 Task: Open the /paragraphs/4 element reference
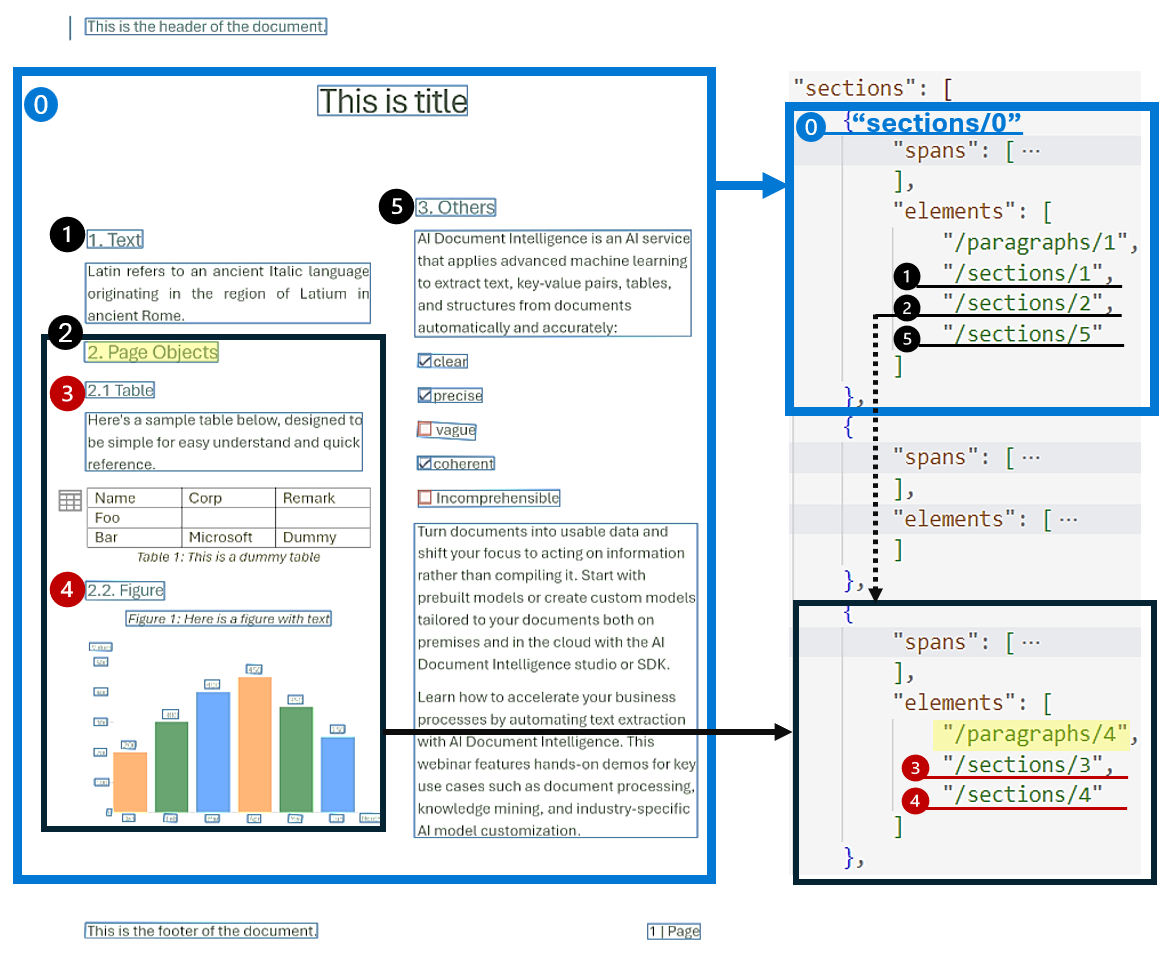click(1031, 733)
